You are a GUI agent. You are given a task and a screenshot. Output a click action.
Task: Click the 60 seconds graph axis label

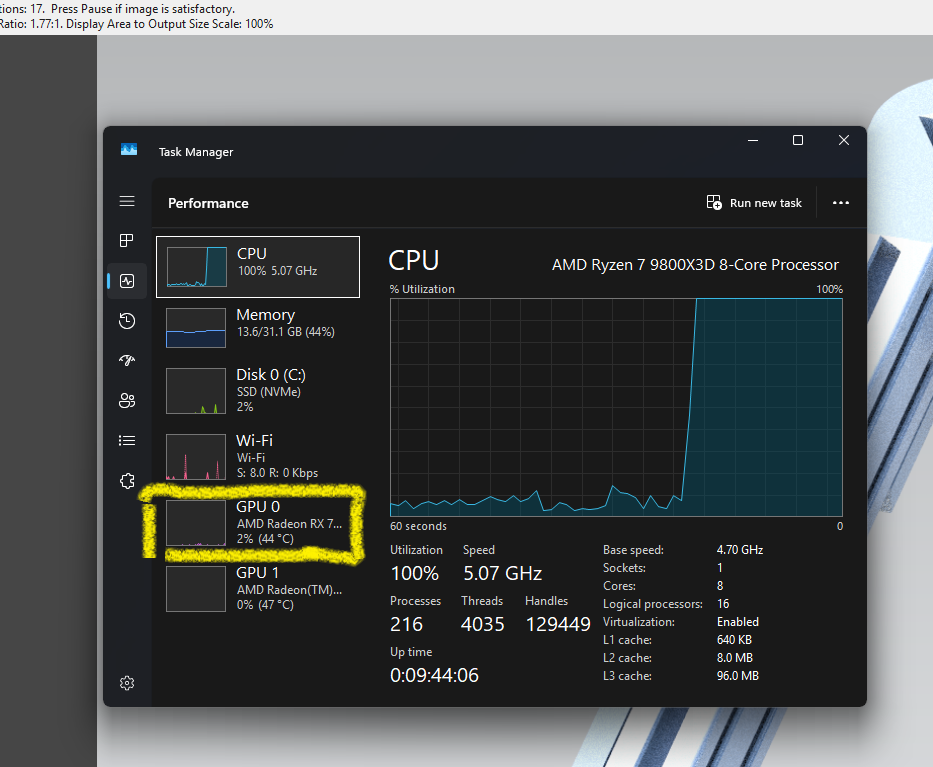(418, 526)
